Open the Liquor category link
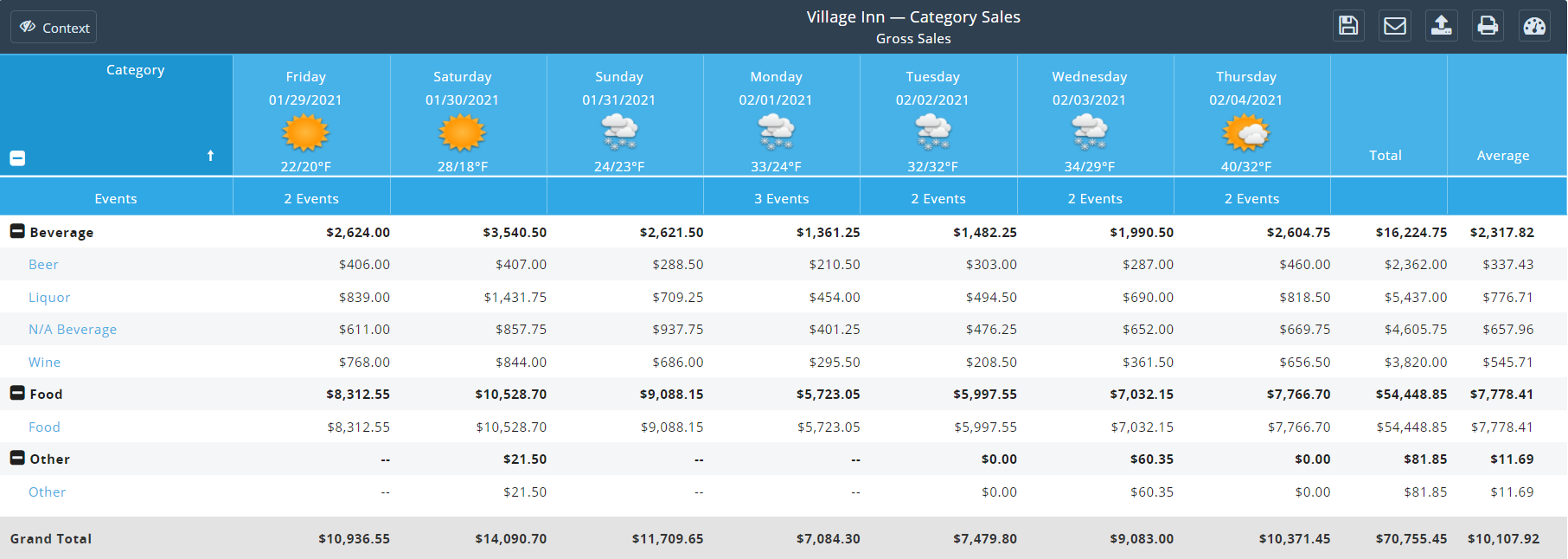This screenshot has height=559, width=1568. point(49,298)
